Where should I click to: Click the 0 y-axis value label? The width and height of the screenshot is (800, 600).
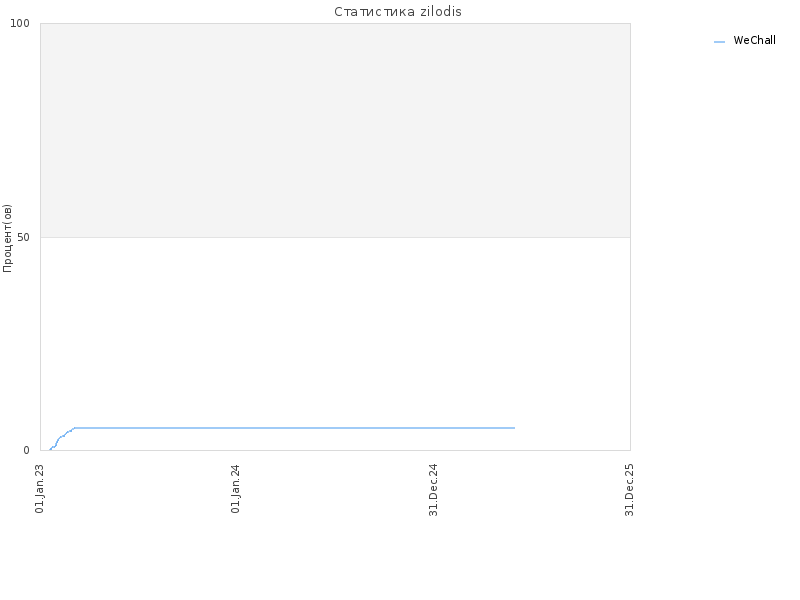click(x=27, y=451)
